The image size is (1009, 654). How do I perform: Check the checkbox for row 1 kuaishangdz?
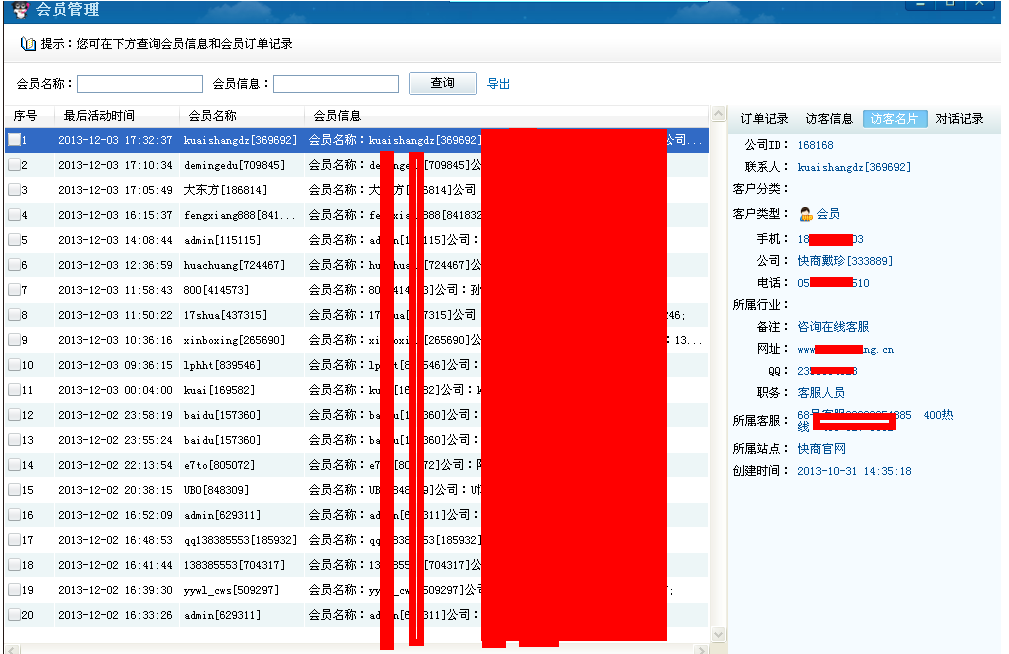pyautogui.click(x=14, y=140)
